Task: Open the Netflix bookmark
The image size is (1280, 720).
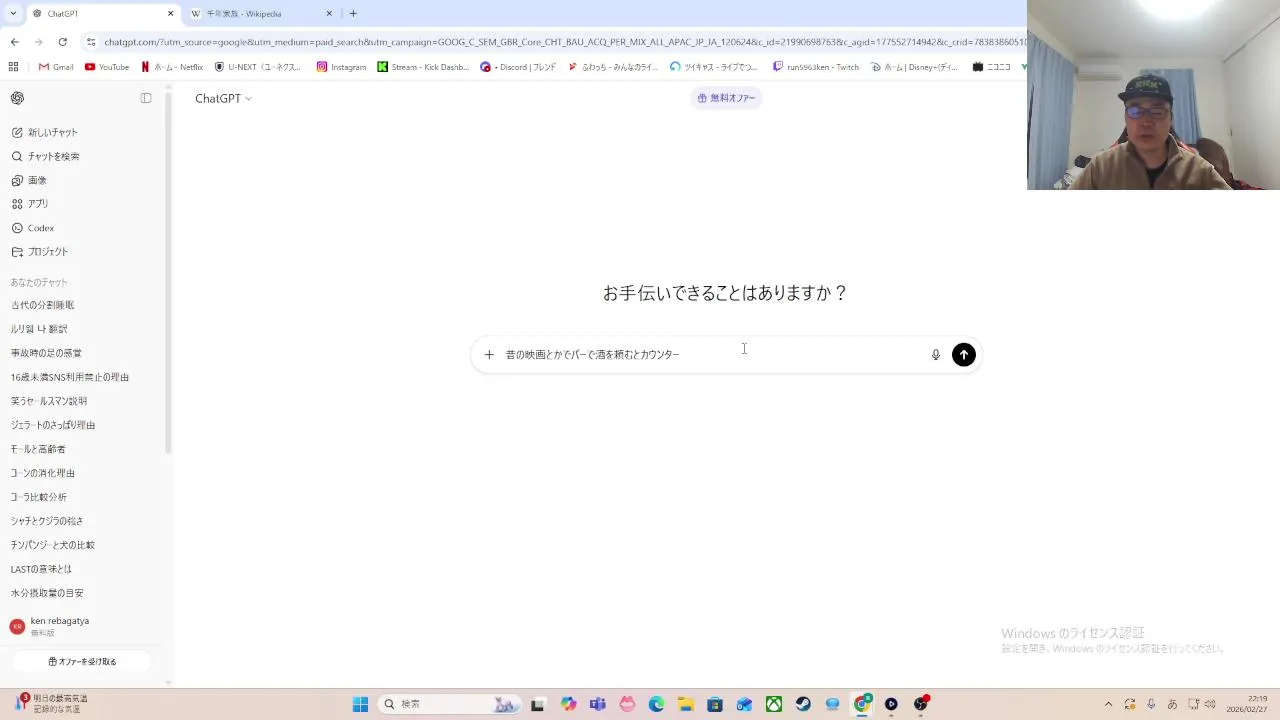Action: pyautogui.click(x=172, y=67)
